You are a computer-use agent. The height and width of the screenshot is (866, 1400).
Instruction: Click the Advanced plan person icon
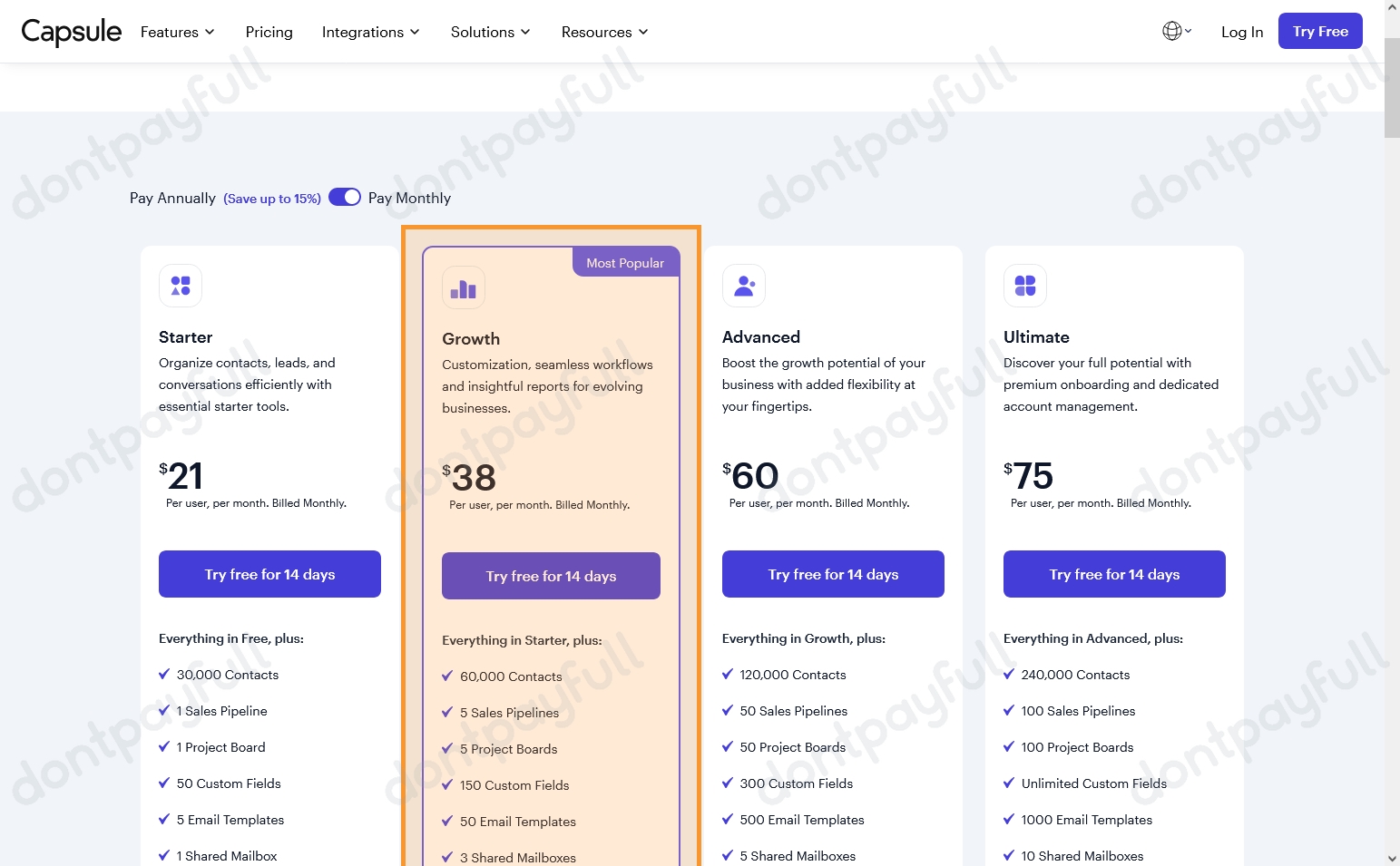tap(744, 285)
